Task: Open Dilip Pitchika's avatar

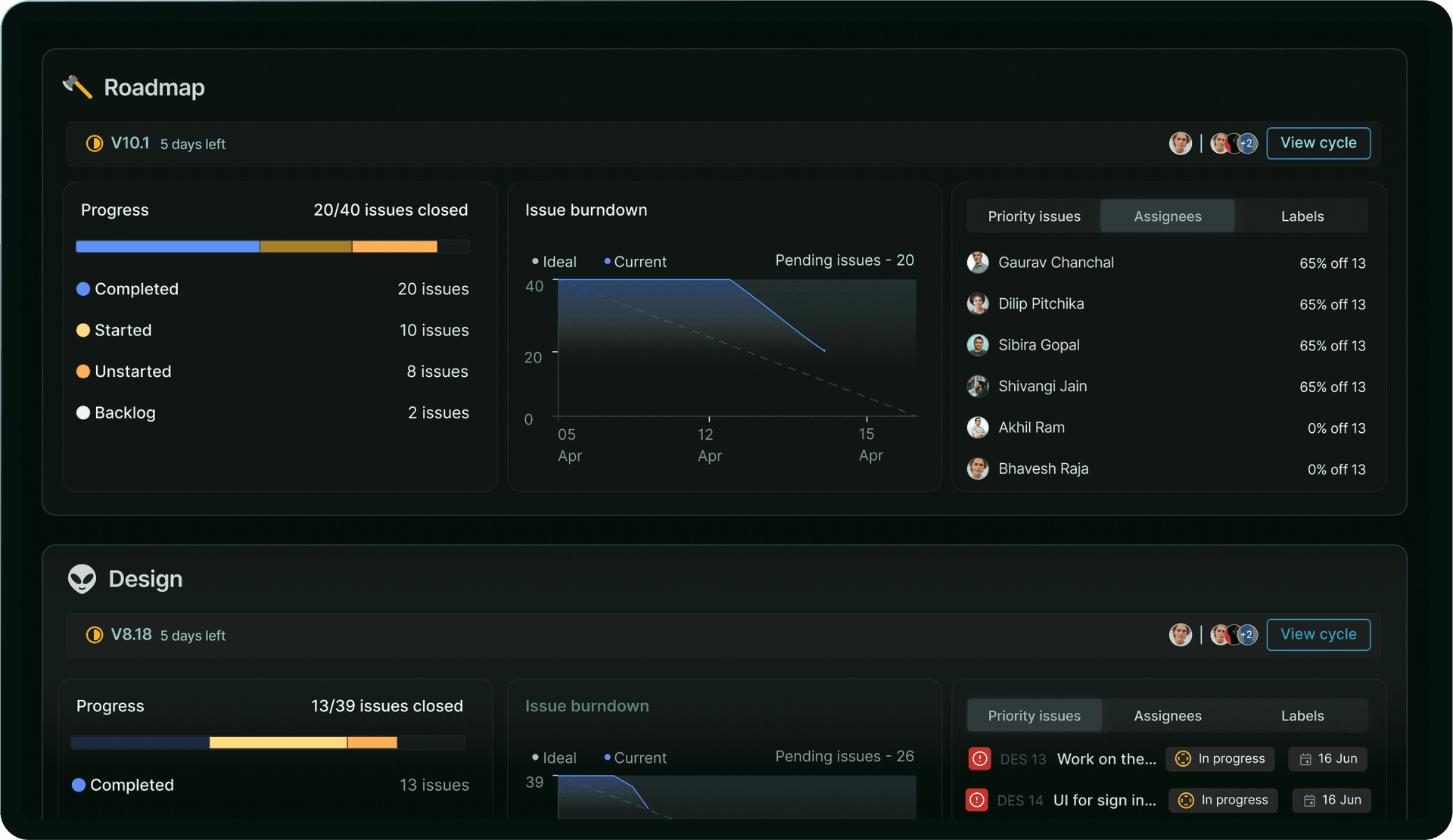Action: pyautogui.click(x=978, y=303)
